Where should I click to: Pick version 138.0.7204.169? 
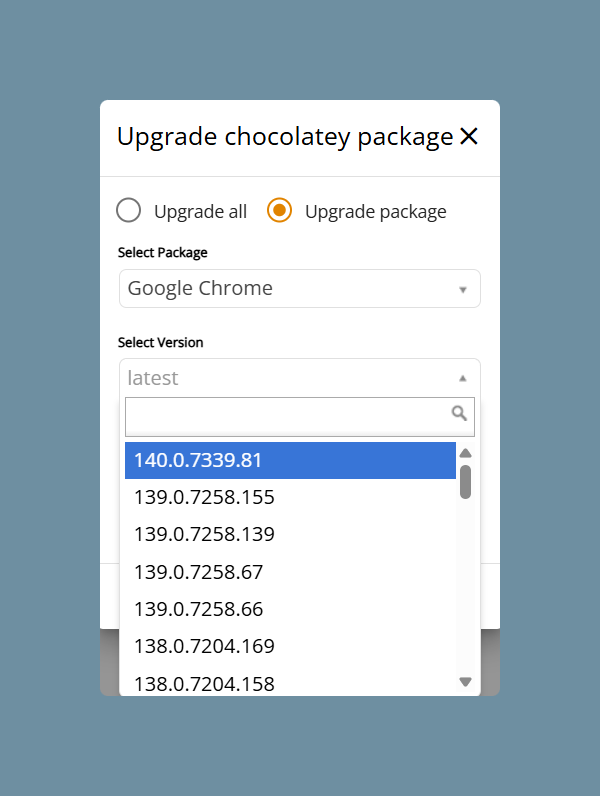290,646
